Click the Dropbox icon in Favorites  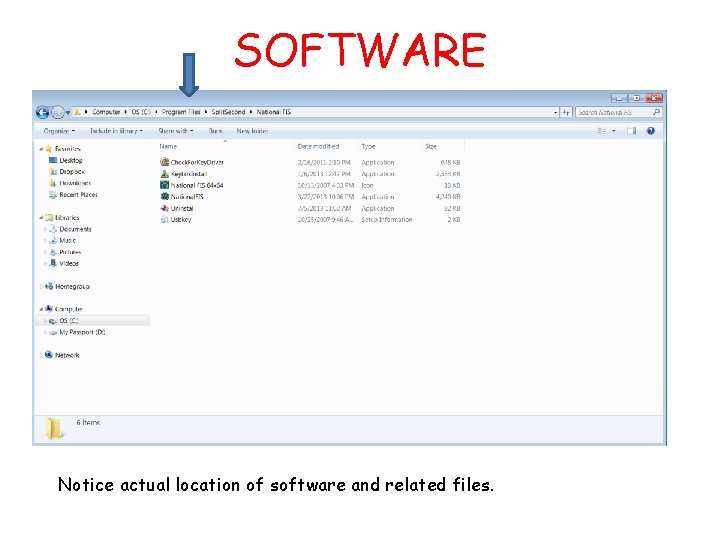click(x=53, y=172)
